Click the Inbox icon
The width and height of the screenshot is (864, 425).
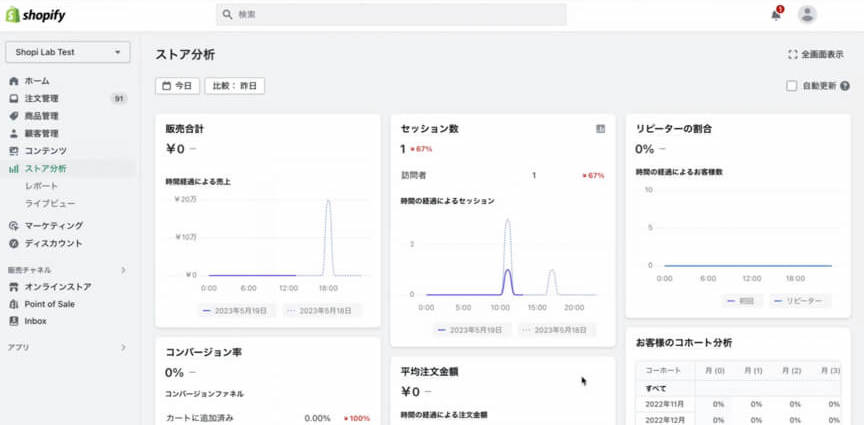(14, 321)
